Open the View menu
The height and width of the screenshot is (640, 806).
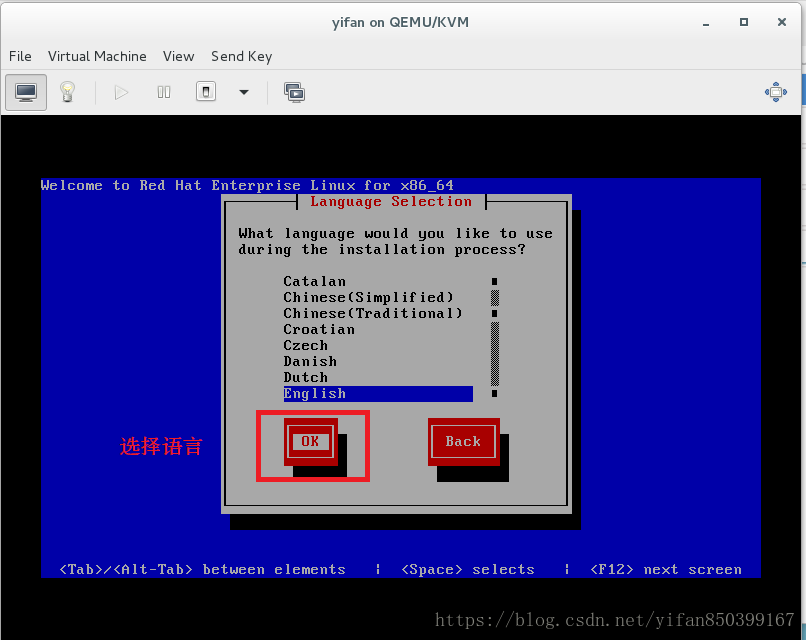(x=178, y=56)
